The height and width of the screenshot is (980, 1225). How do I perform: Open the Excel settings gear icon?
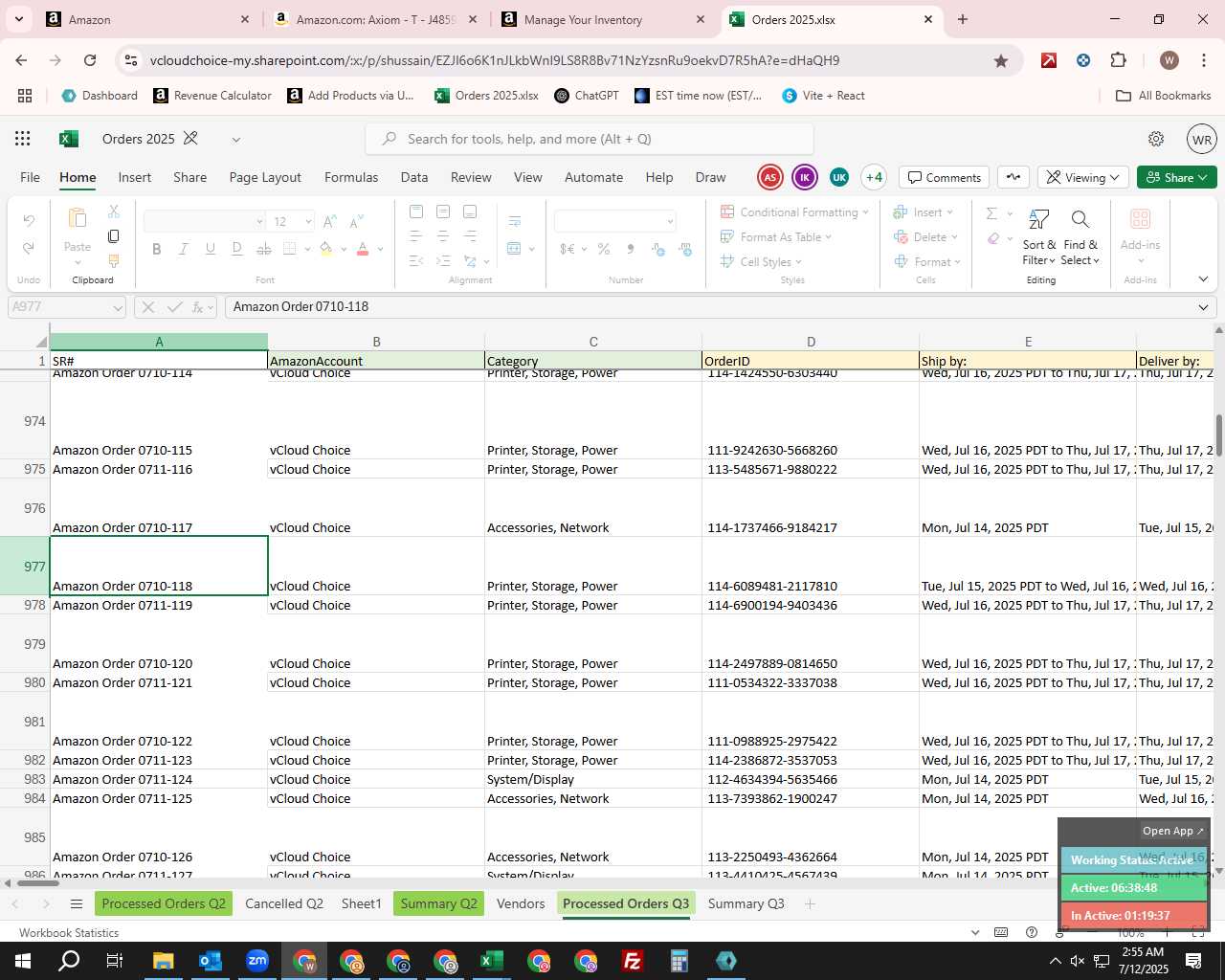click(x=1156, y=139)
